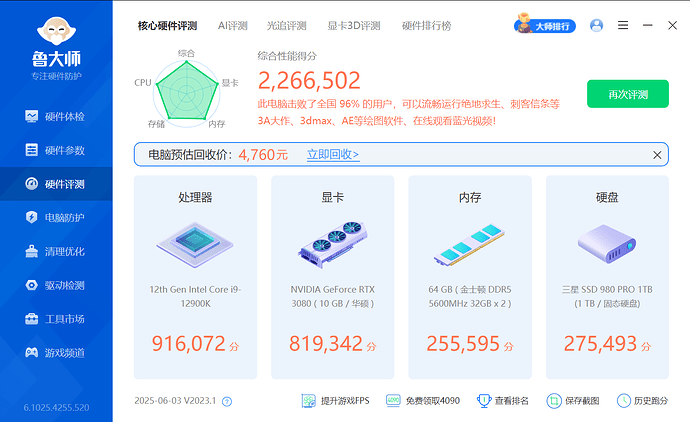Click 电脑防护 shield icon
The height and width of the screenshot is (422, 690).
click(x=32, y=217)
